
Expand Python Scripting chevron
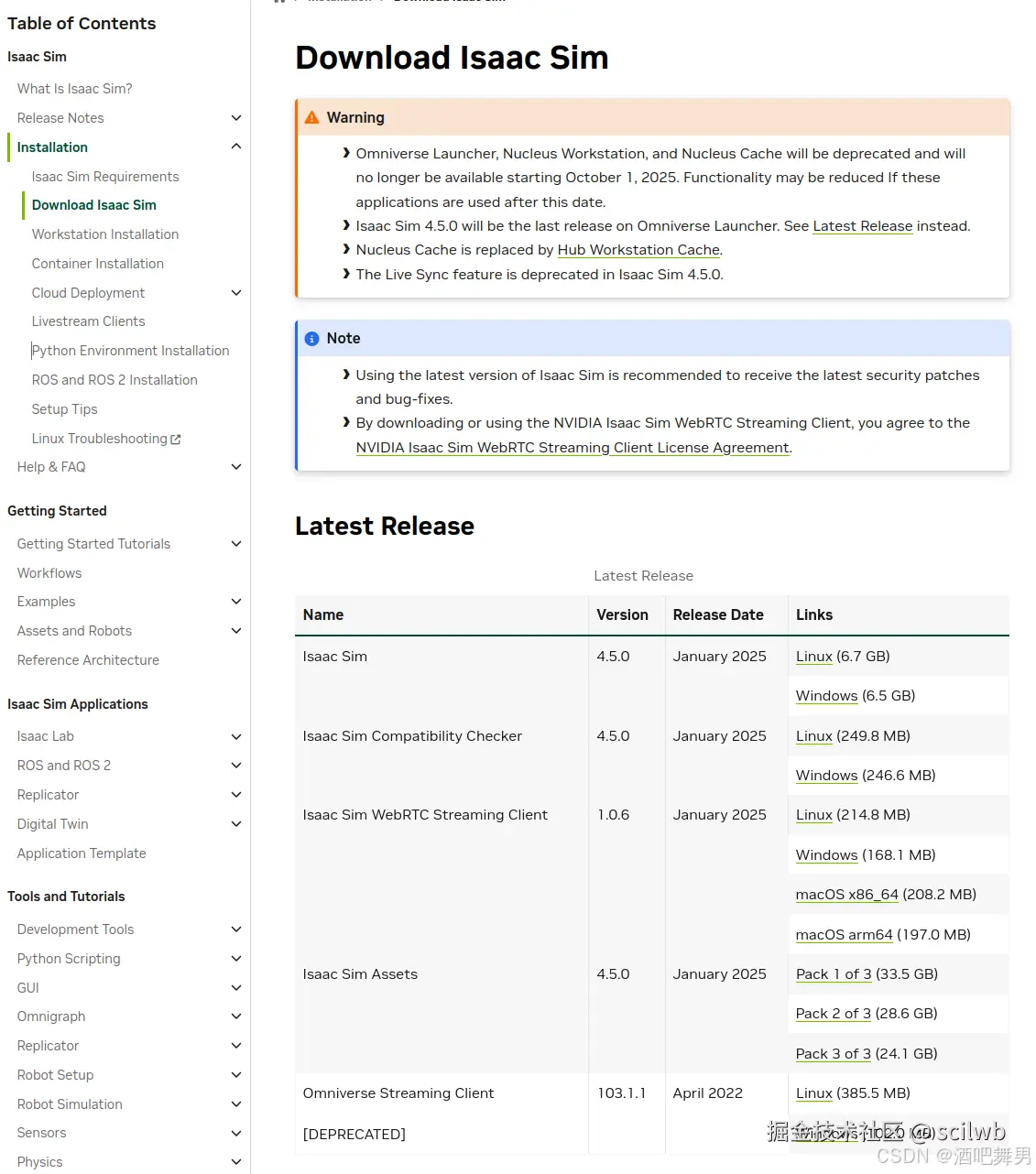236,959
